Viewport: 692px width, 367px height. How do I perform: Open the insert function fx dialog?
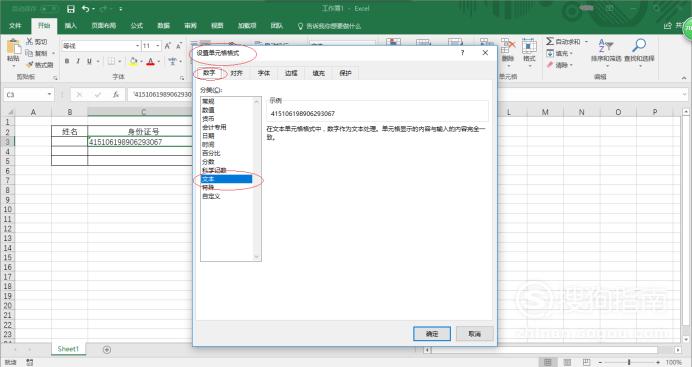pyautogui.click(x=116, y=94)
